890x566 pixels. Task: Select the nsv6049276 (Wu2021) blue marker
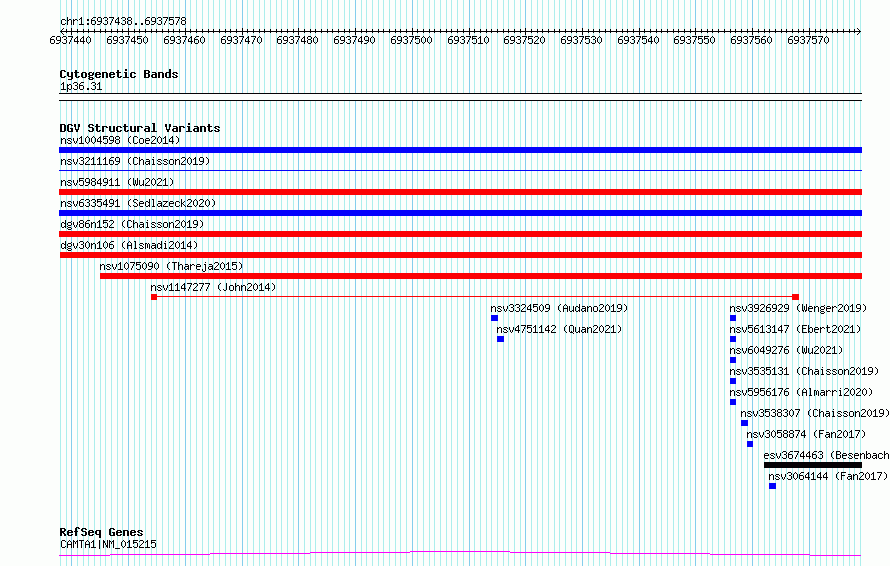pyautogui.click(x=733, y=360)
